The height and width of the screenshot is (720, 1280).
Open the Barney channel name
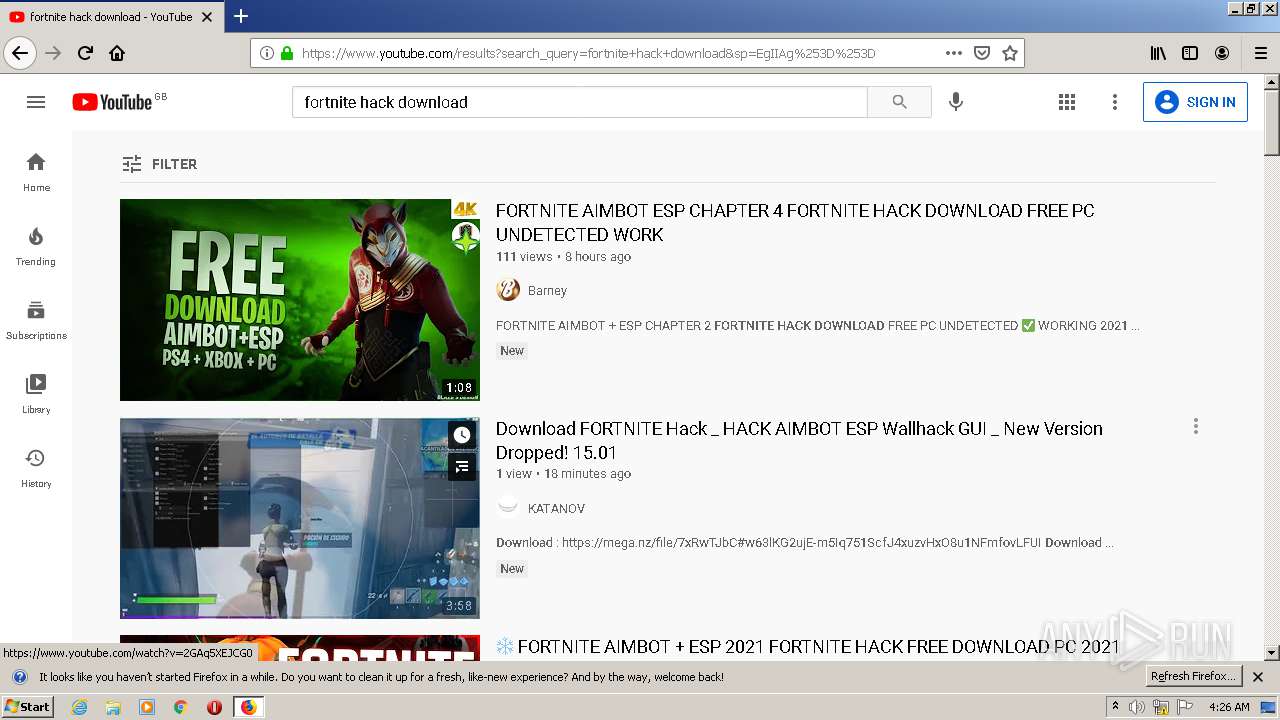point(547,291)
